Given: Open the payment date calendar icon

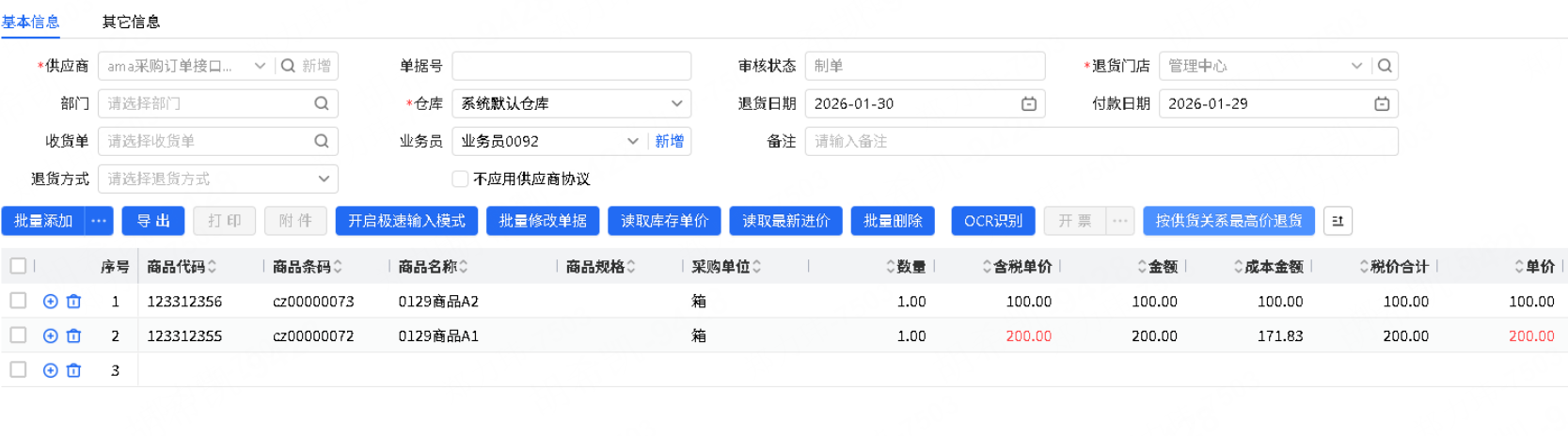Looking at the screenshot, I should click(x=1382, y=103).
